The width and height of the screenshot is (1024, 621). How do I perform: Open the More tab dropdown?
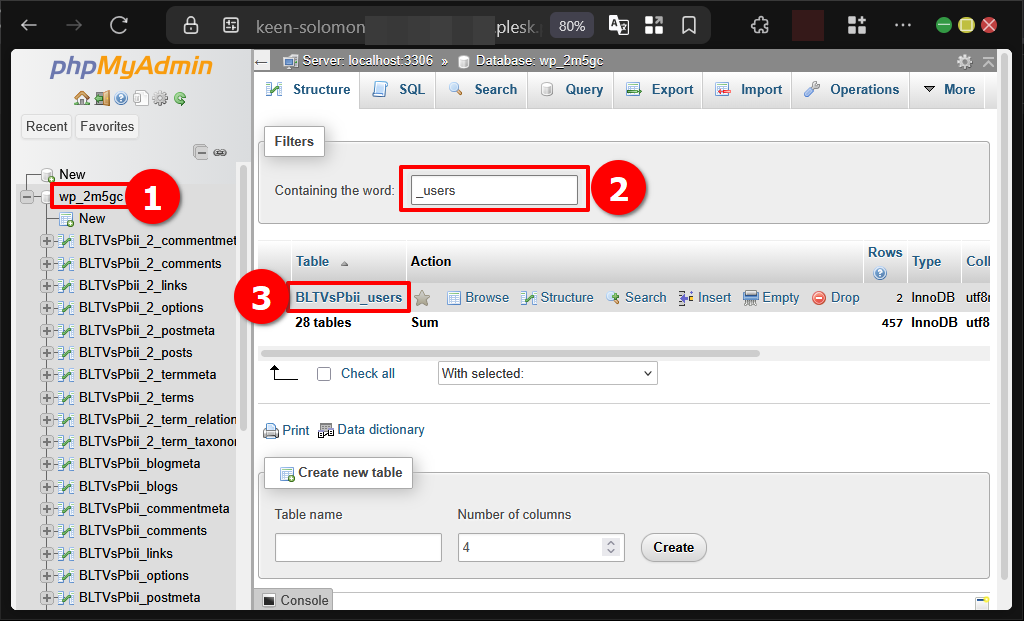[x=947, y=90]
